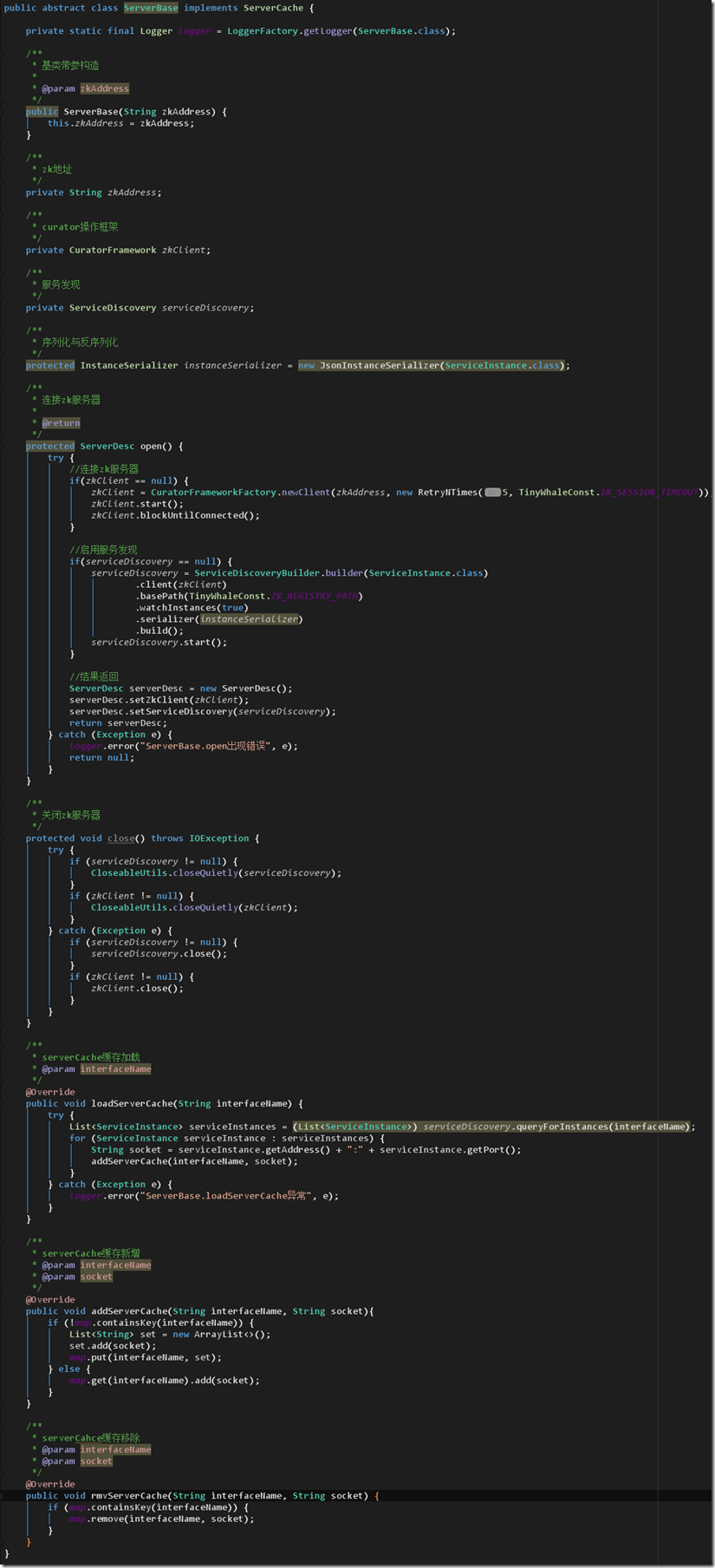The width and height of the screenshot is (715, 1568).
Task: Click the addServerCache method declaration name
Action: pos(129,1311)
